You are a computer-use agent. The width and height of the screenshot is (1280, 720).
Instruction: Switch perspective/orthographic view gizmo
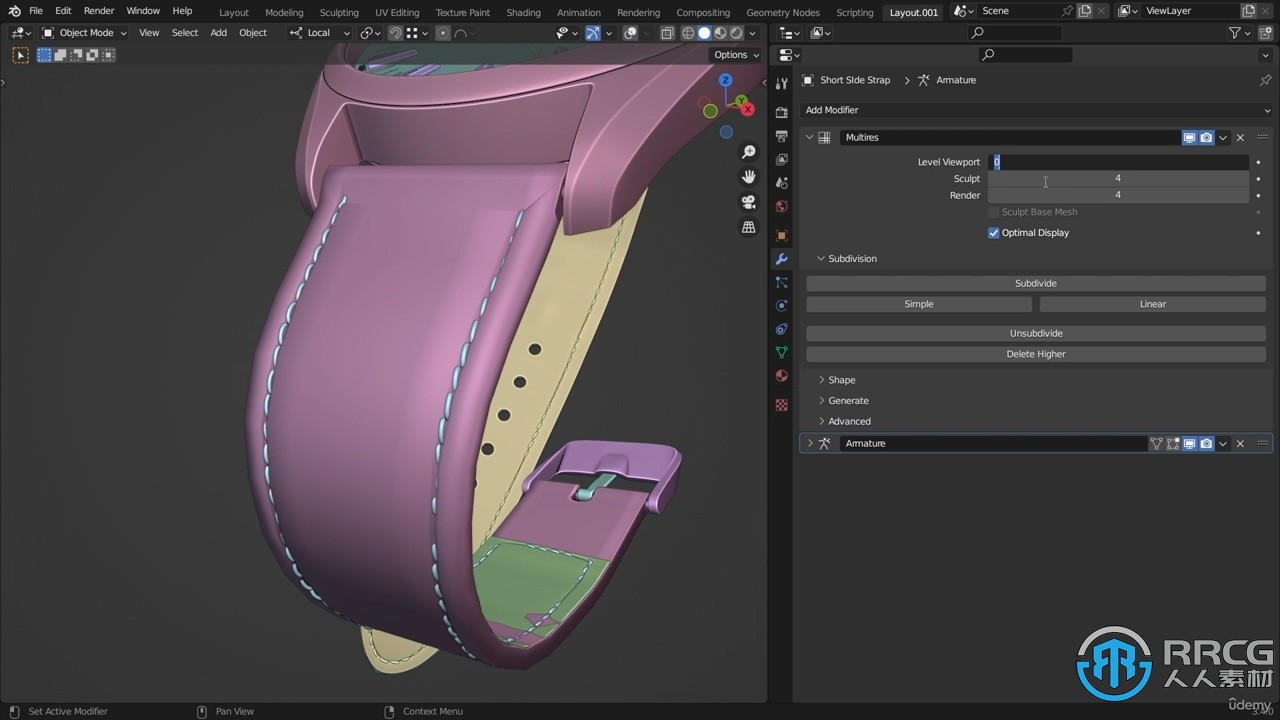pyautogui.click(x=748, y=227)
